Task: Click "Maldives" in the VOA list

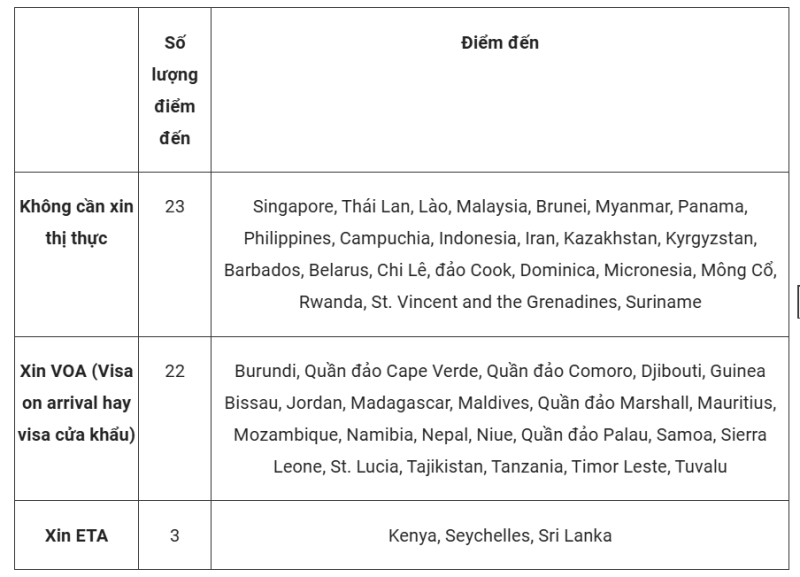Action: coord(492,403)
